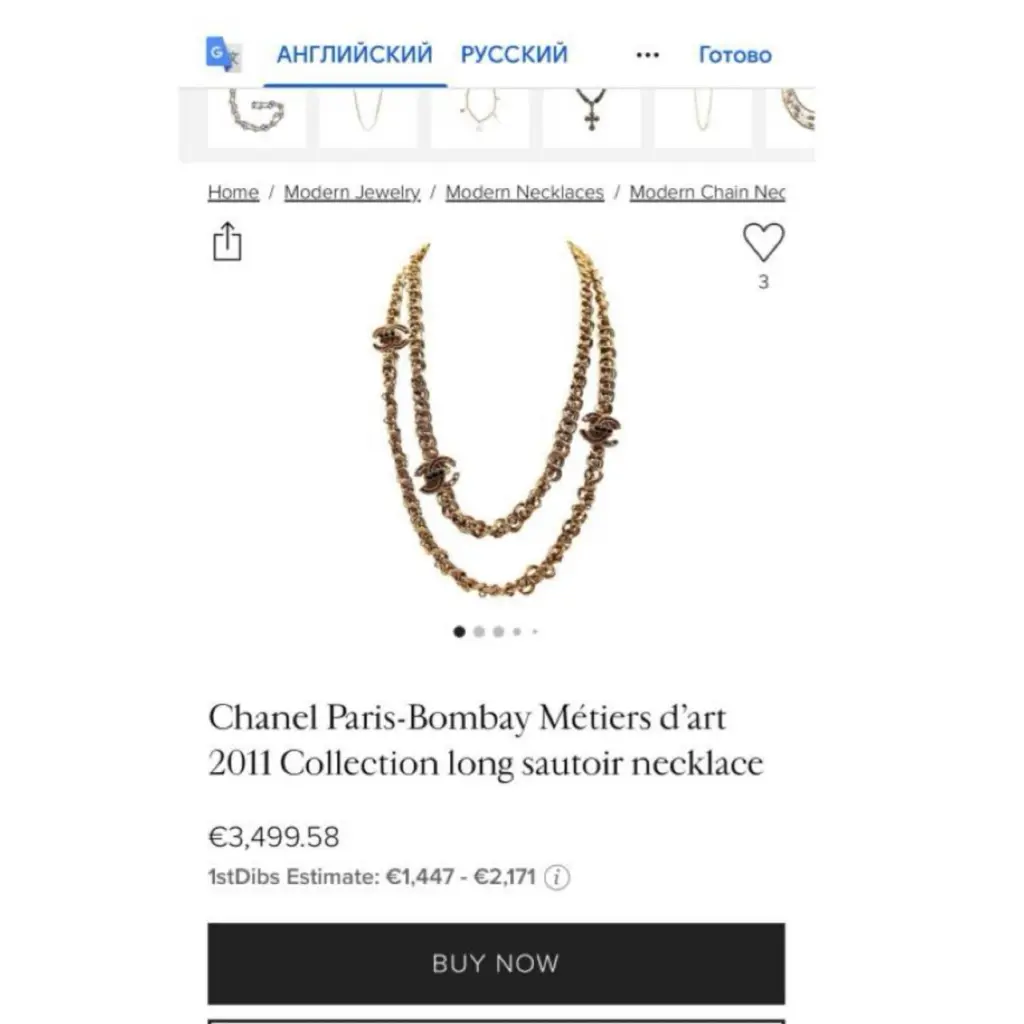The image size is (1024, 1024).
Task: Tap the €3,499.58 price text
Action: 274,837
